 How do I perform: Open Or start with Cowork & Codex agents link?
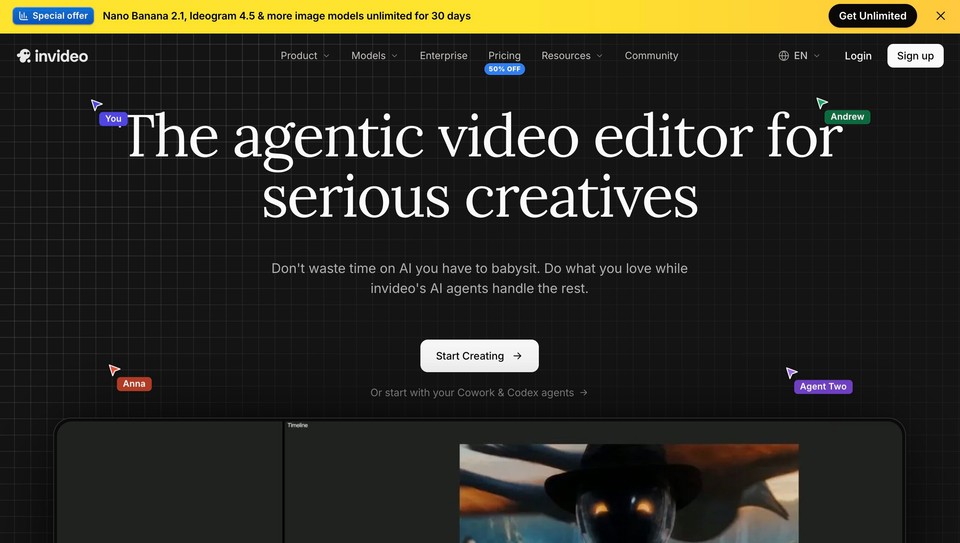point(479,392)
